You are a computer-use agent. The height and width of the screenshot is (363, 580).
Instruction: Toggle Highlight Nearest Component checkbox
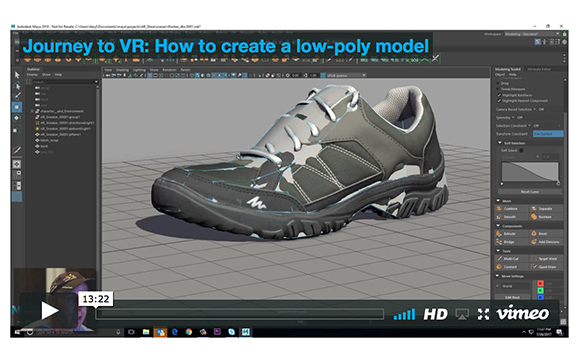pyautogui.click(x=499, y=101)
